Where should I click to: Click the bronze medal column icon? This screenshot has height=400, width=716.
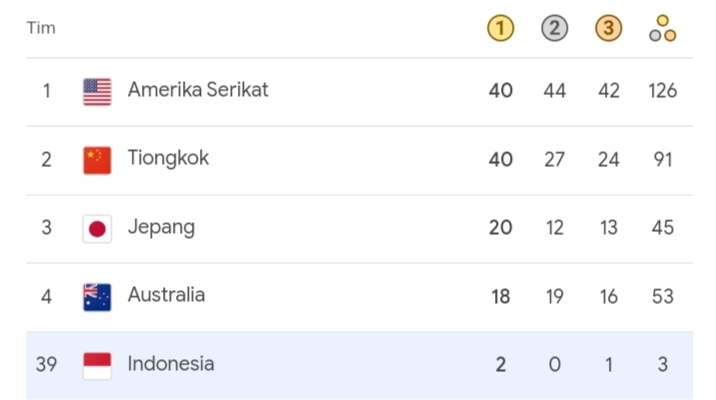(x=608, y=29)
